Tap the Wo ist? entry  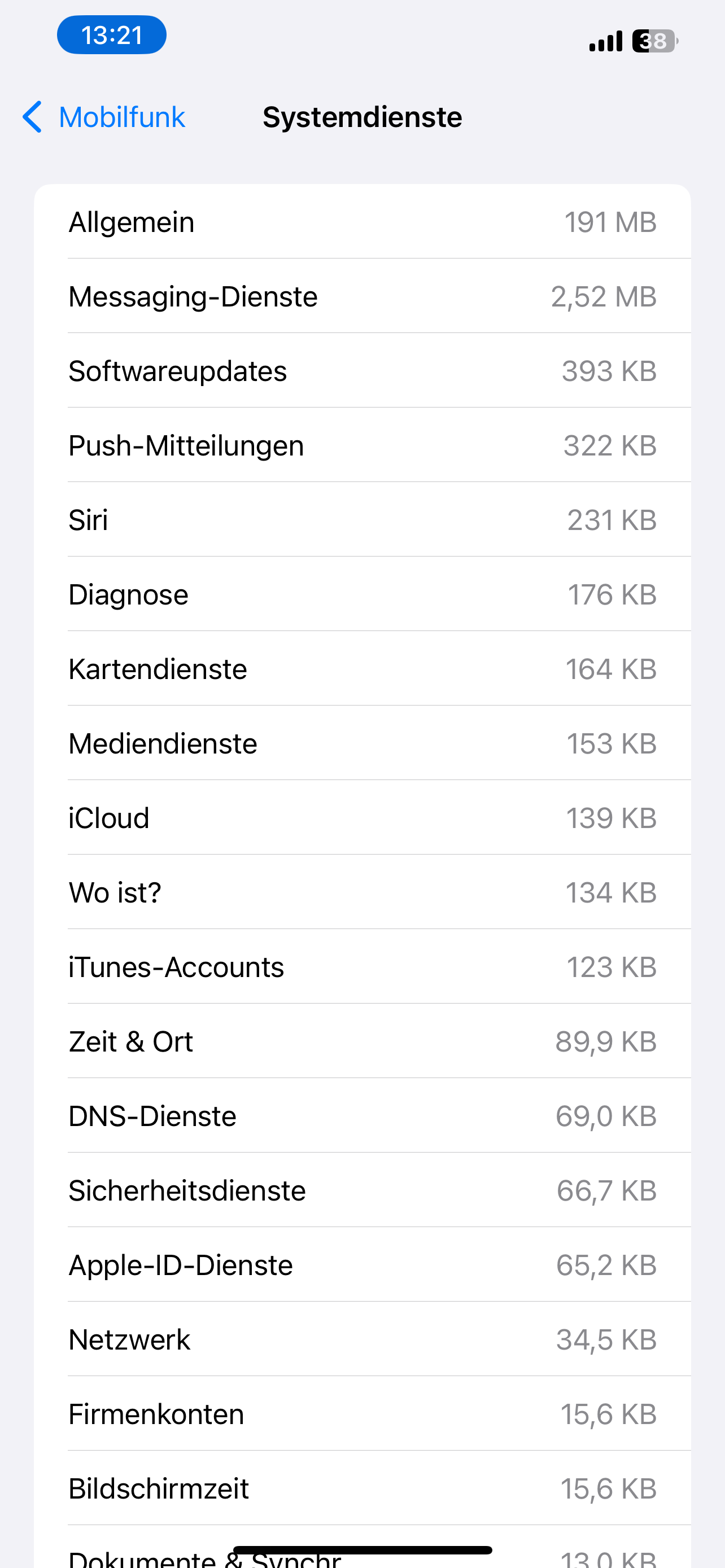[x=362, y=892]
